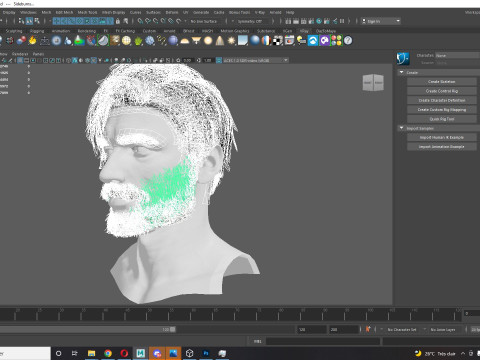Click the wood texture shelf icon
This screenshot has height=360, width=480.
click(115, 41)
